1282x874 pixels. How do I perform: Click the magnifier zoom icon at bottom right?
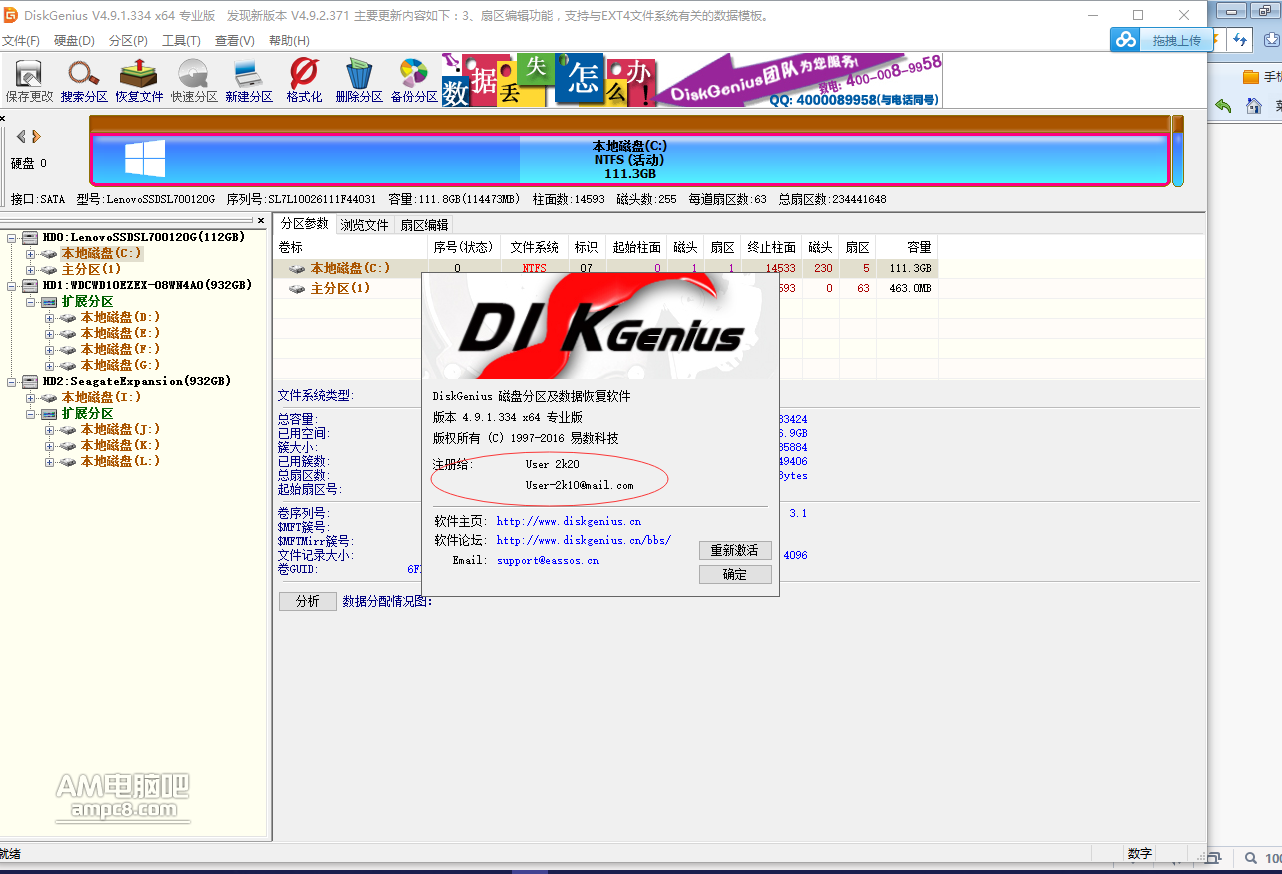(1250, 858)
